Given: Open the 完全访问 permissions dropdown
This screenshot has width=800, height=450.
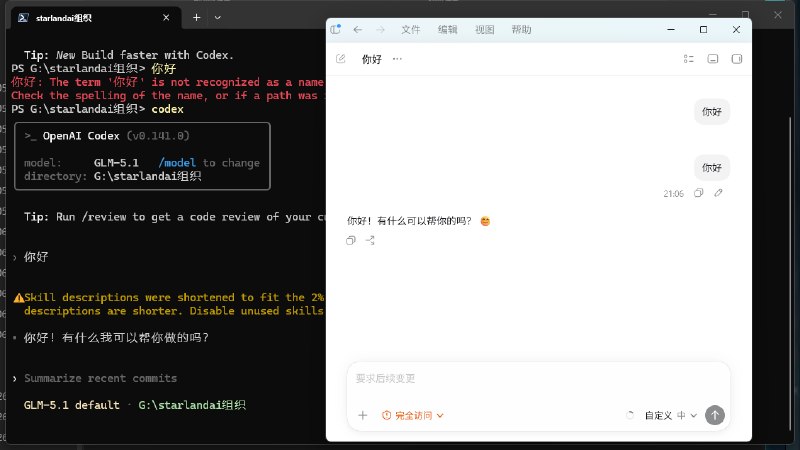Looking at the screenshot, I should 413,415.
